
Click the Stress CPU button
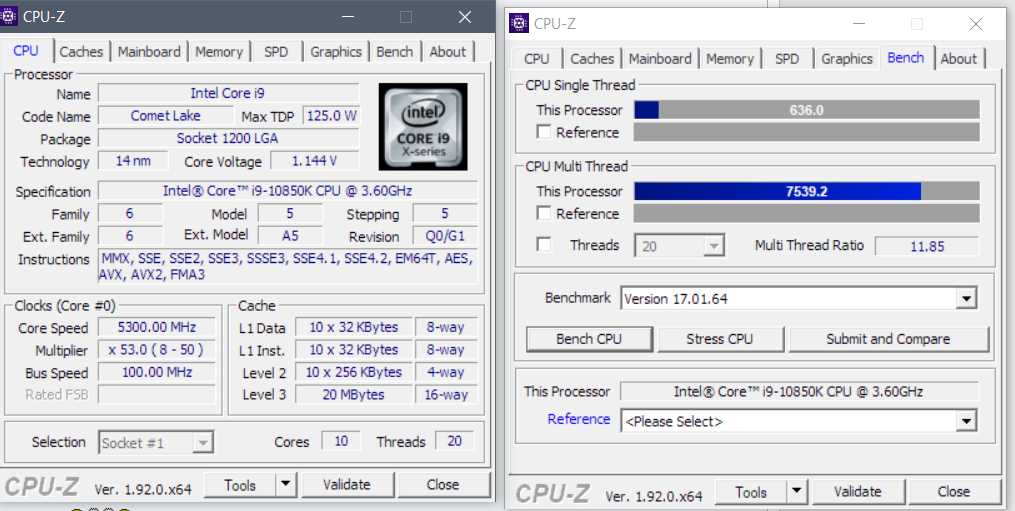click(x=720, y=339)
